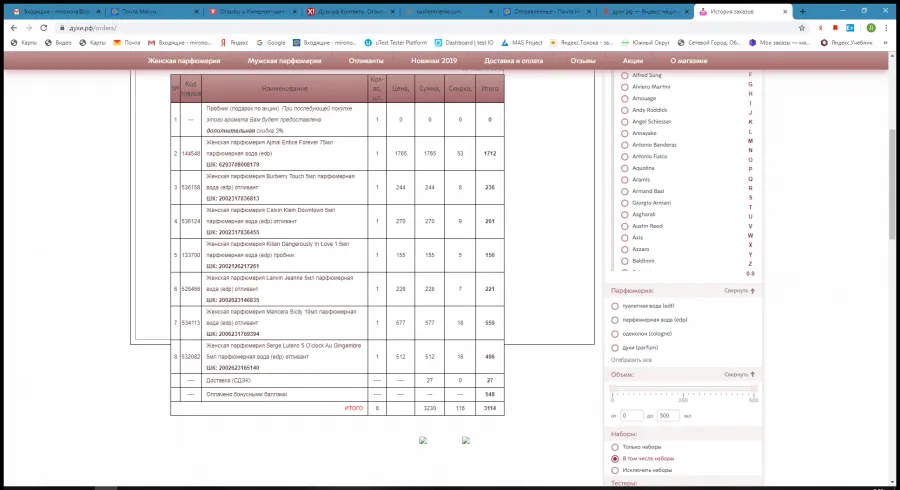Open the Почта bookmark
This screenshot has height=490, width=900.
click(127, 42)
